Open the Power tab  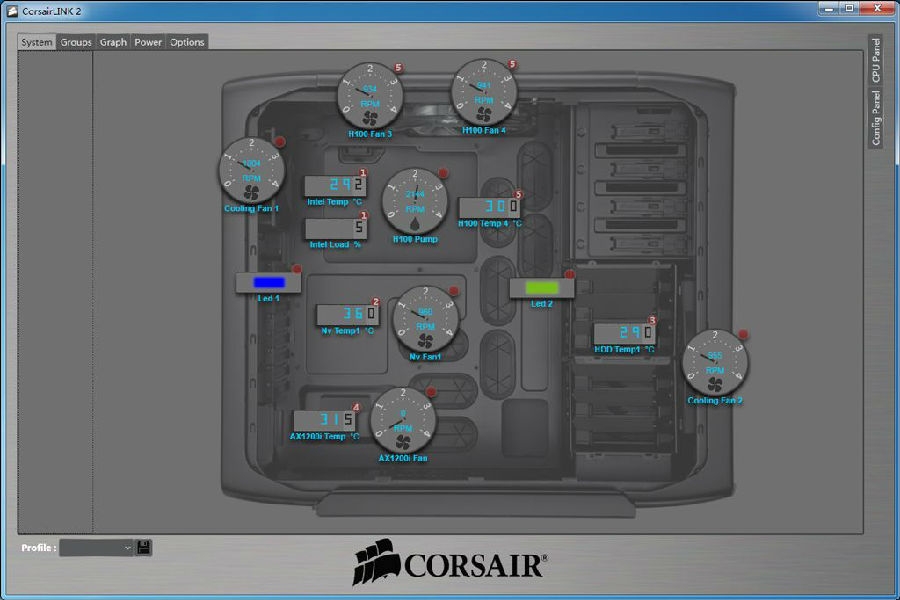pos(147,42)
